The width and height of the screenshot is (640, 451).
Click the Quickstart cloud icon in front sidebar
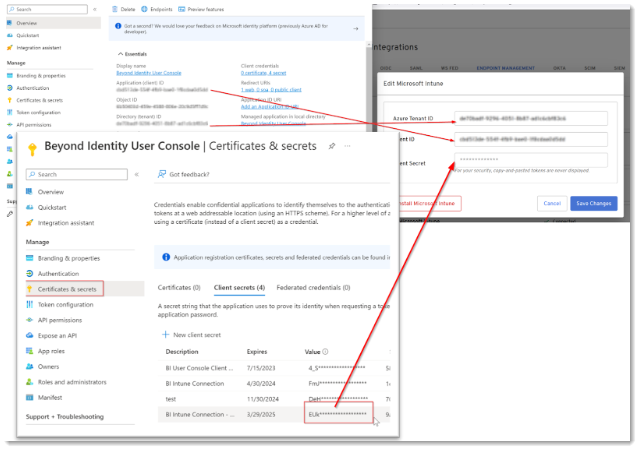(x=30, y=209)
